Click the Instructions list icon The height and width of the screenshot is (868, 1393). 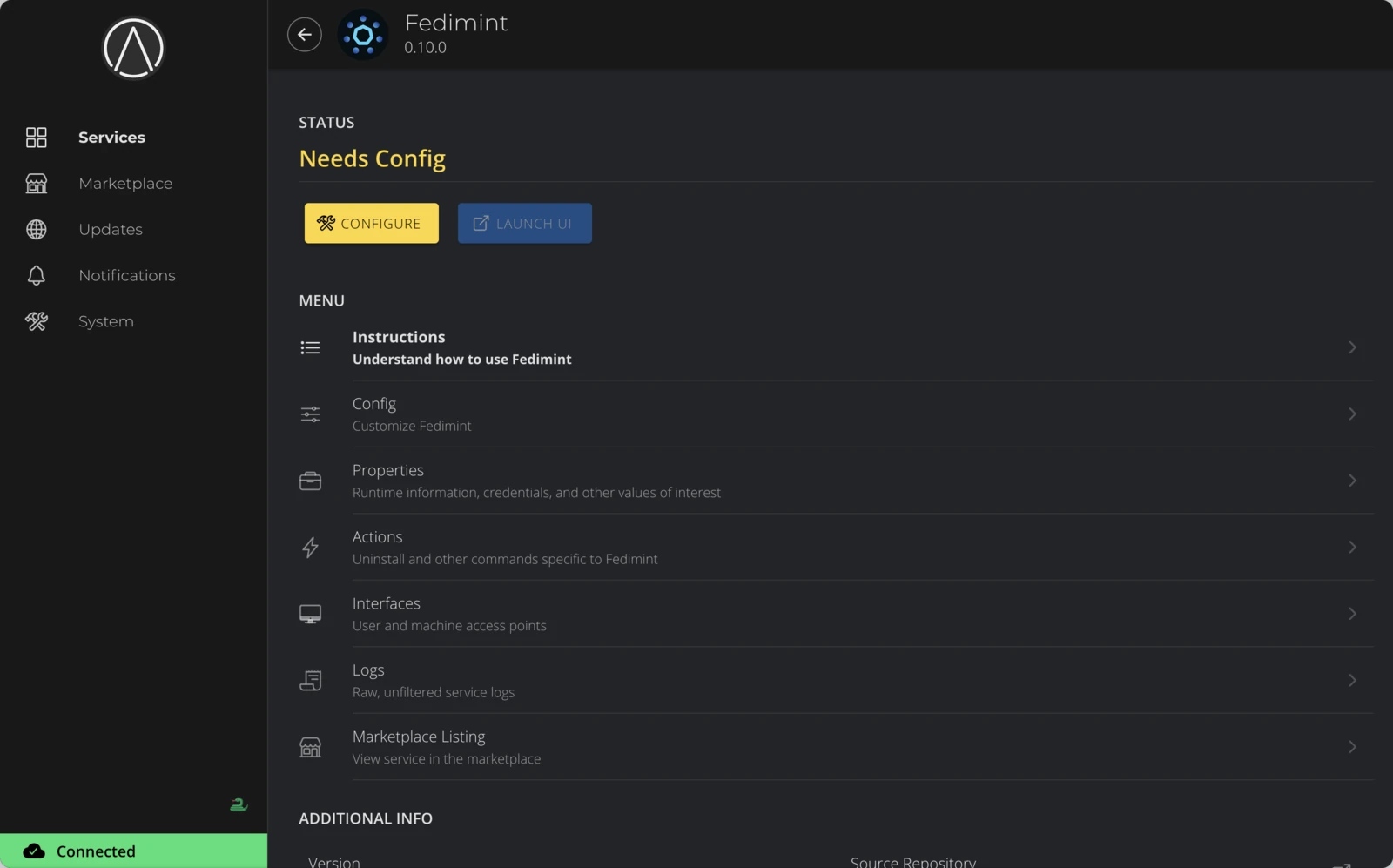click(x=310, y=347)
